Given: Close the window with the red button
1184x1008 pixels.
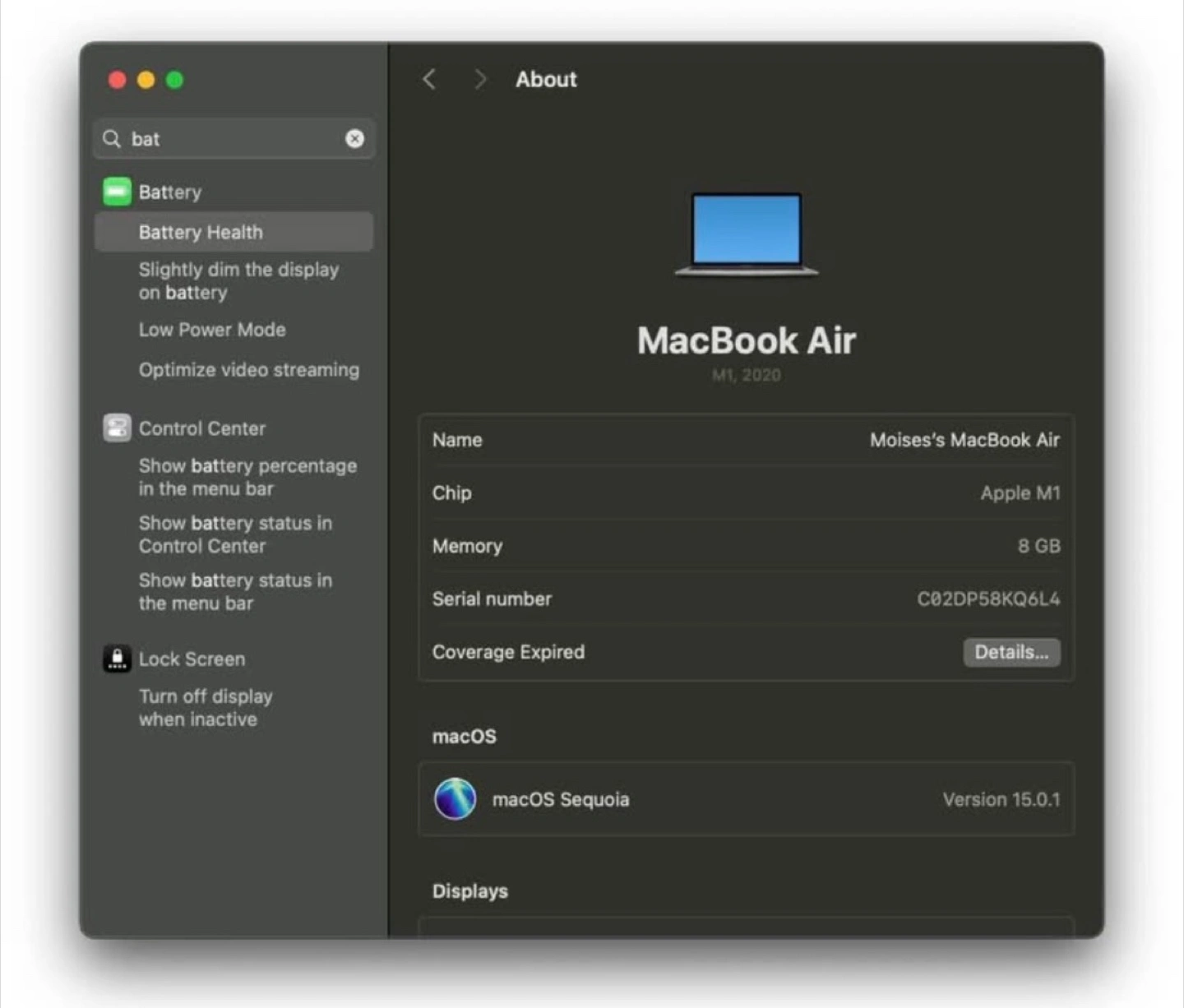Looking at the screenshot, I should pos(117,80).
